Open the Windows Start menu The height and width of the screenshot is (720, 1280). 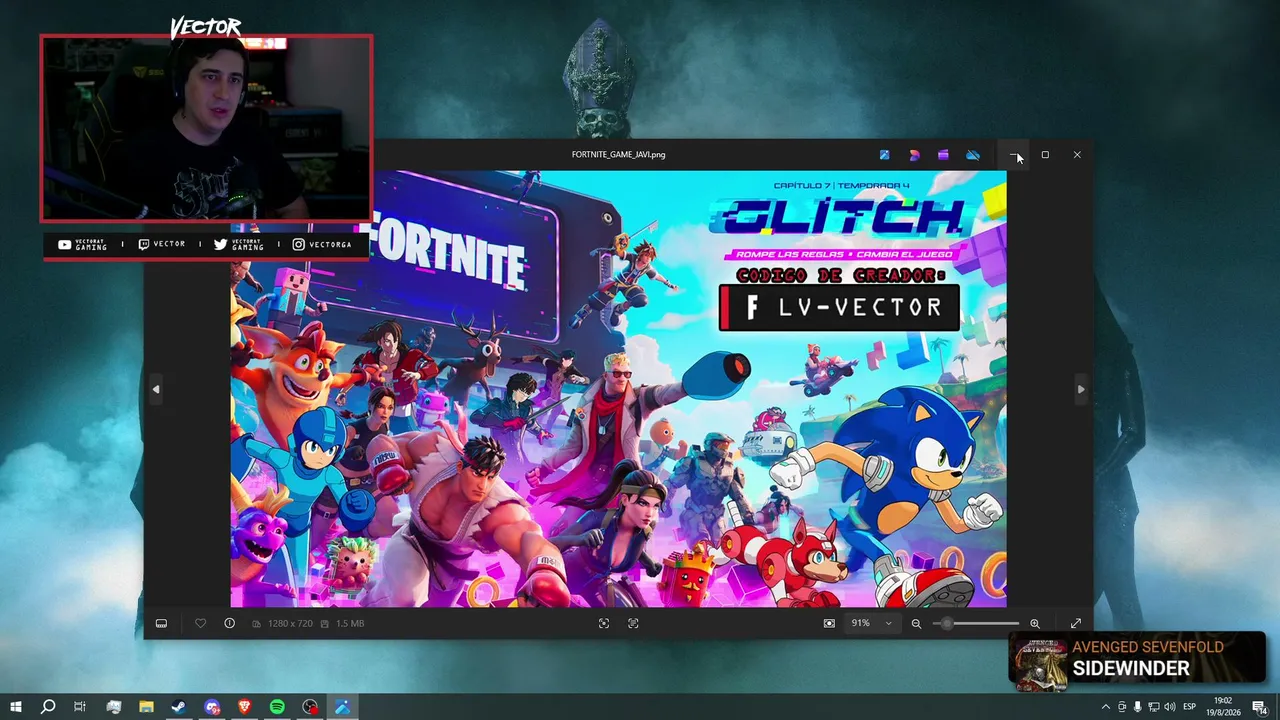point(16,707)
